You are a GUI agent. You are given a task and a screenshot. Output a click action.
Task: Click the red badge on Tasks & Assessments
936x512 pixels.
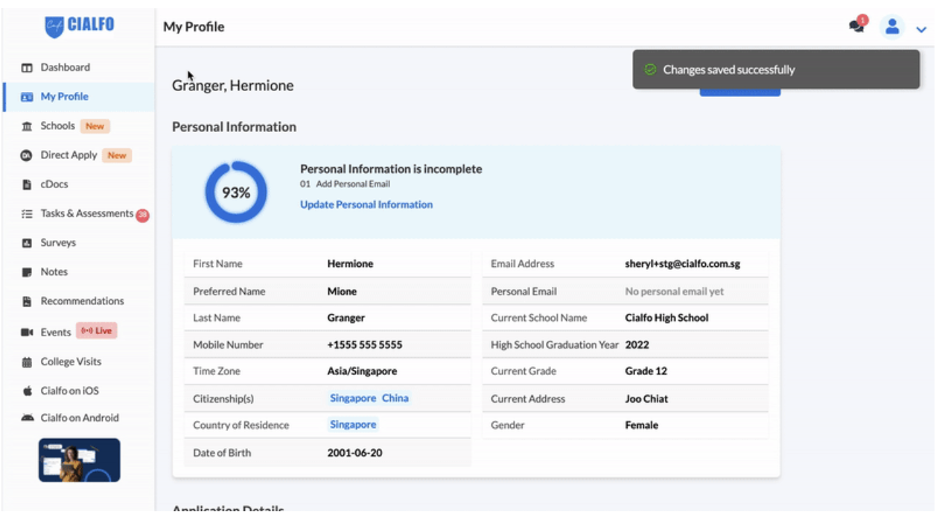(x=142, y=215)
